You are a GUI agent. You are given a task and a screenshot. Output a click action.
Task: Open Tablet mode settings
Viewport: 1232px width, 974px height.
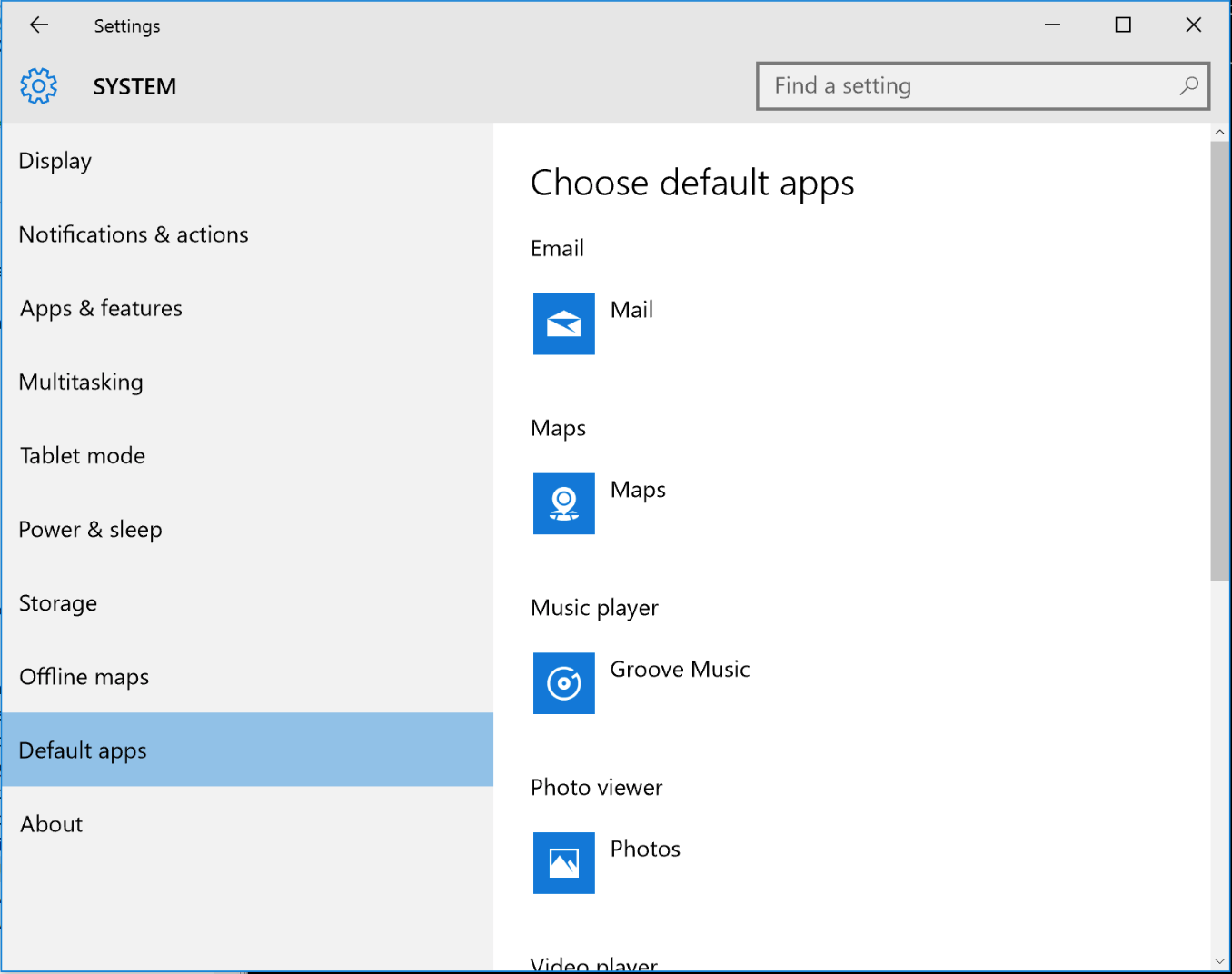(83, 455)
